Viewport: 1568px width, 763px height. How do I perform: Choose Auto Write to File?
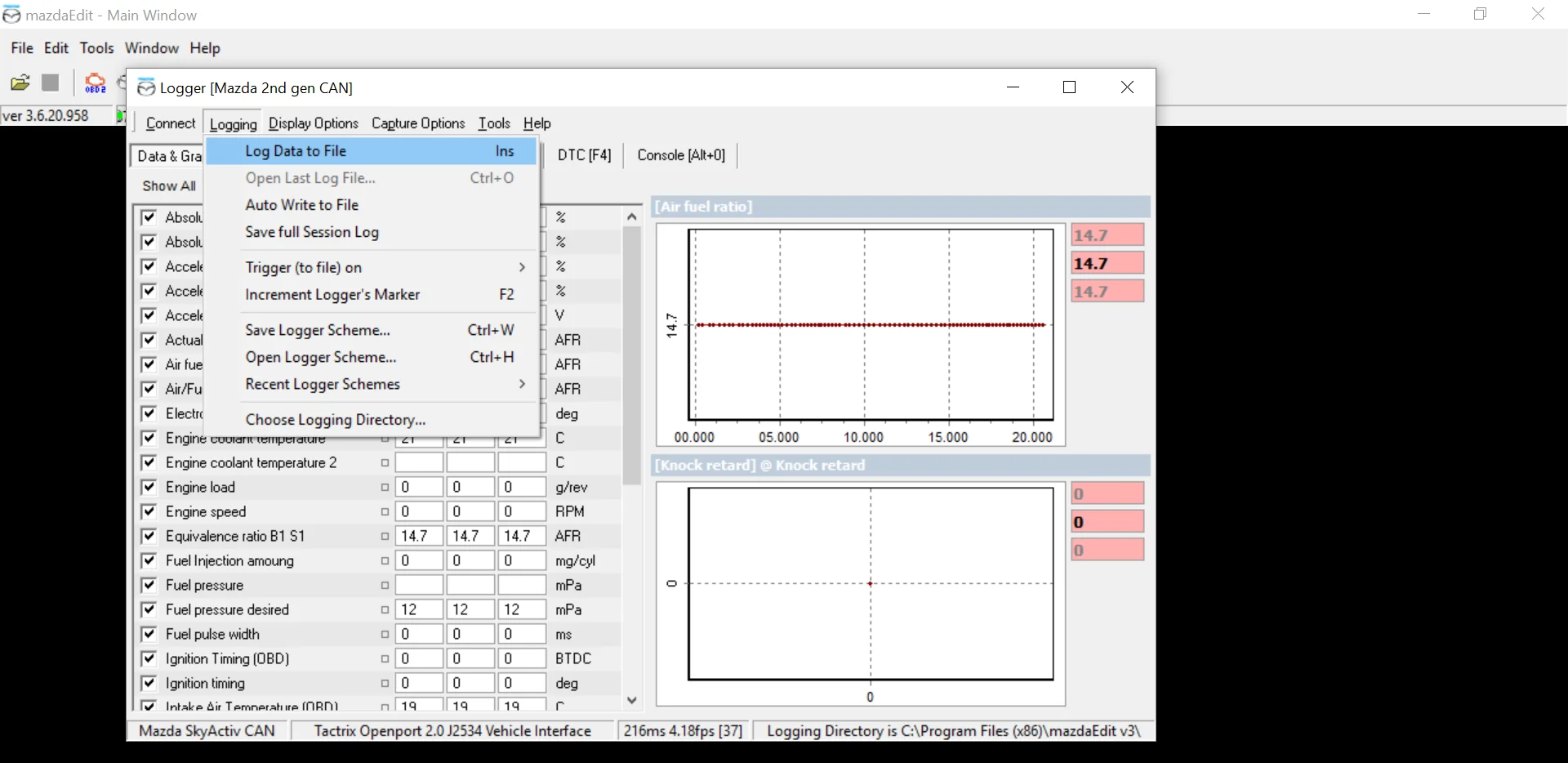tap(372, 205)
